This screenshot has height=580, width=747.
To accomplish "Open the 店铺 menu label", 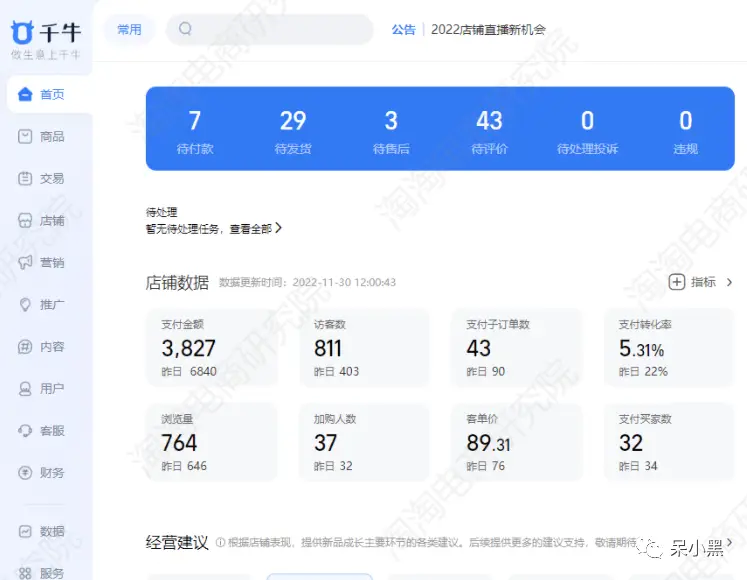I will 52,220.
